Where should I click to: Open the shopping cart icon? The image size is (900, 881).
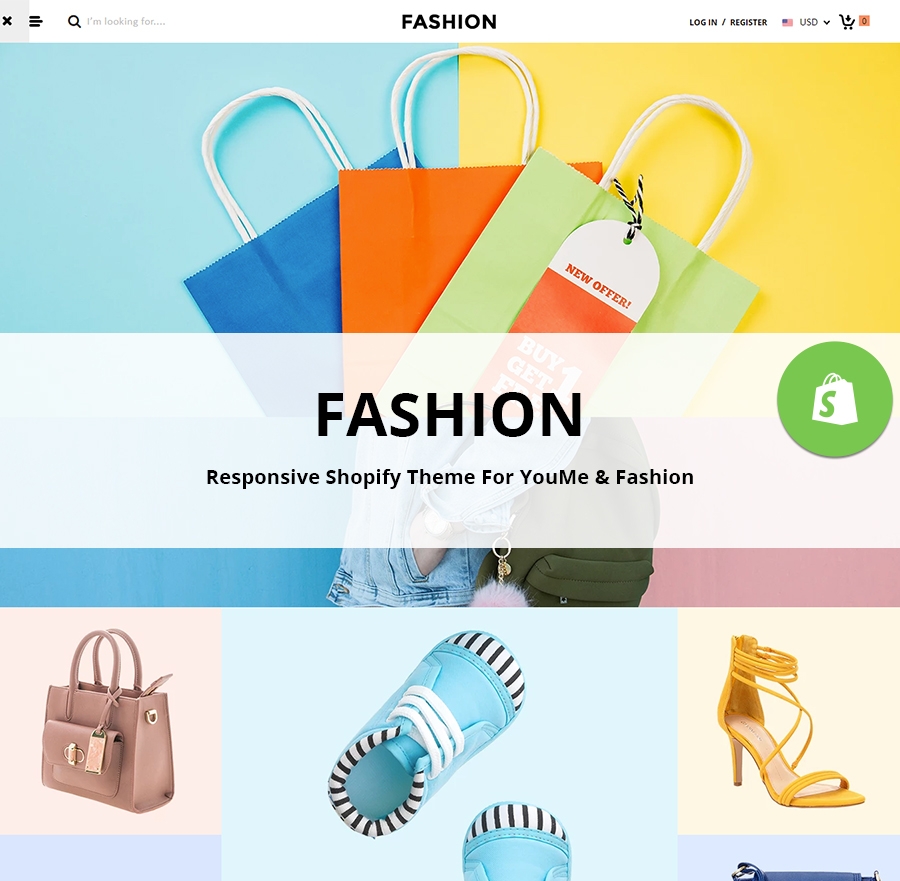point(847,22)
